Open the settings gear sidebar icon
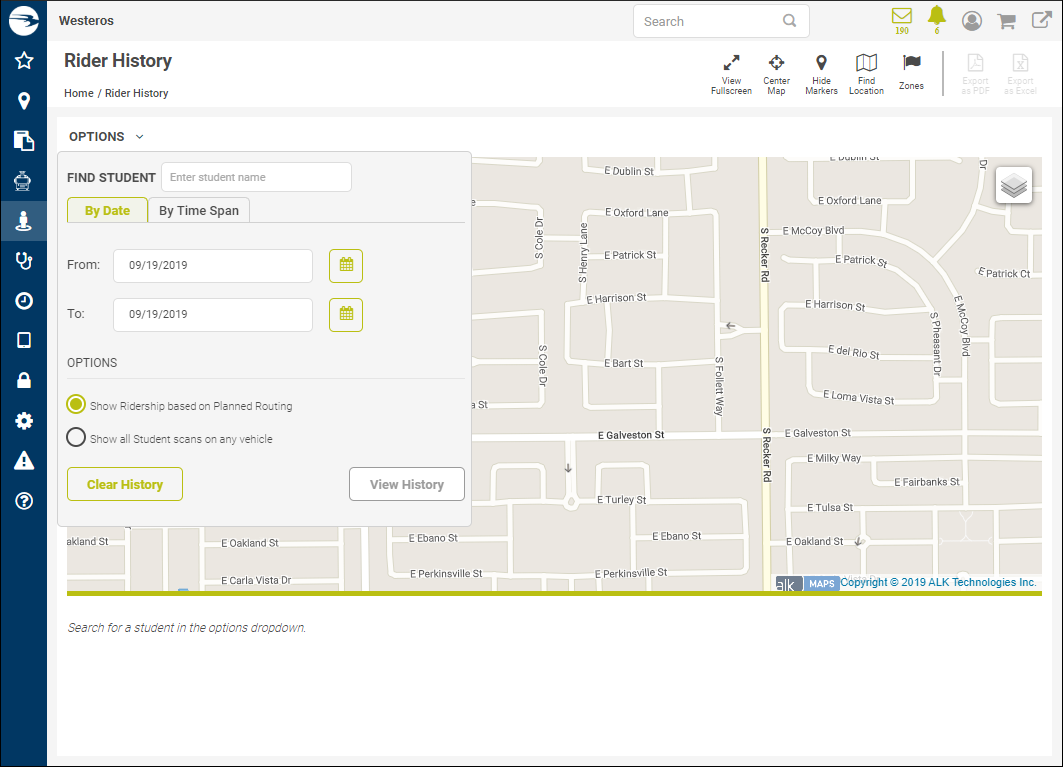This screenshot has width=1063, height=767. click(24, 420)
